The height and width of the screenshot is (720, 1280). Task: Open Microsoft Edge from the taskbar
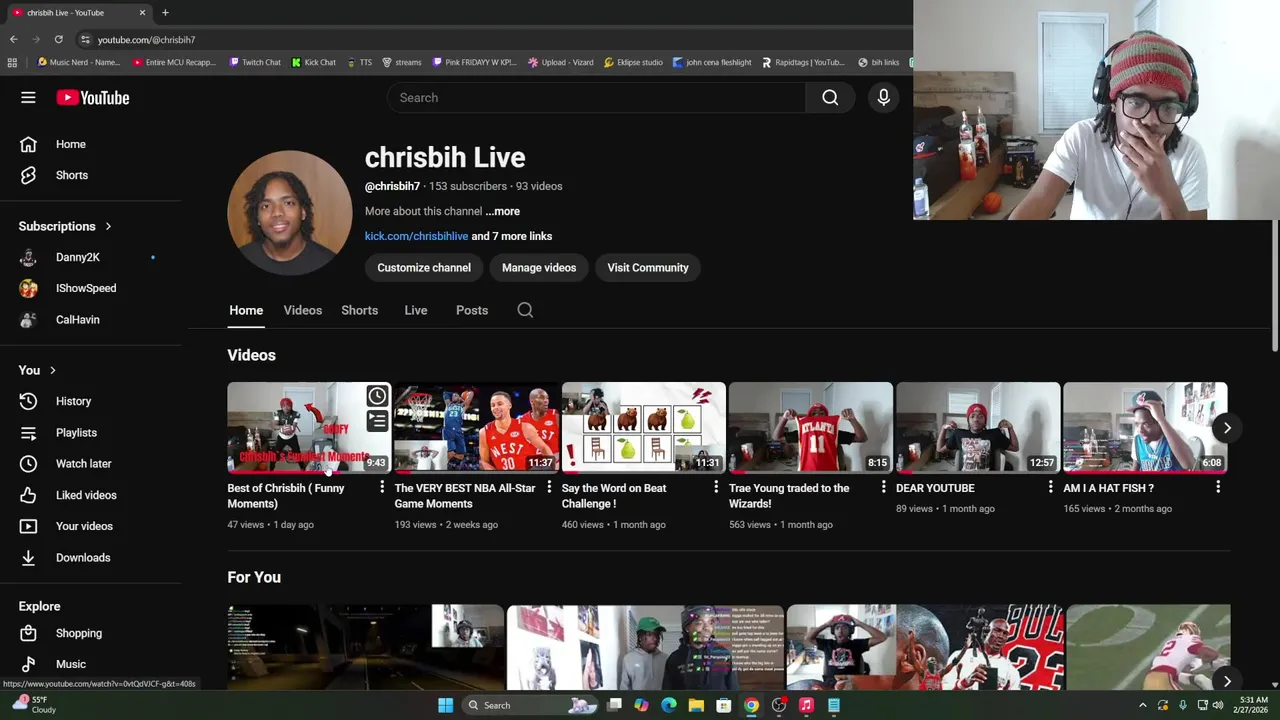coord(669,705)
